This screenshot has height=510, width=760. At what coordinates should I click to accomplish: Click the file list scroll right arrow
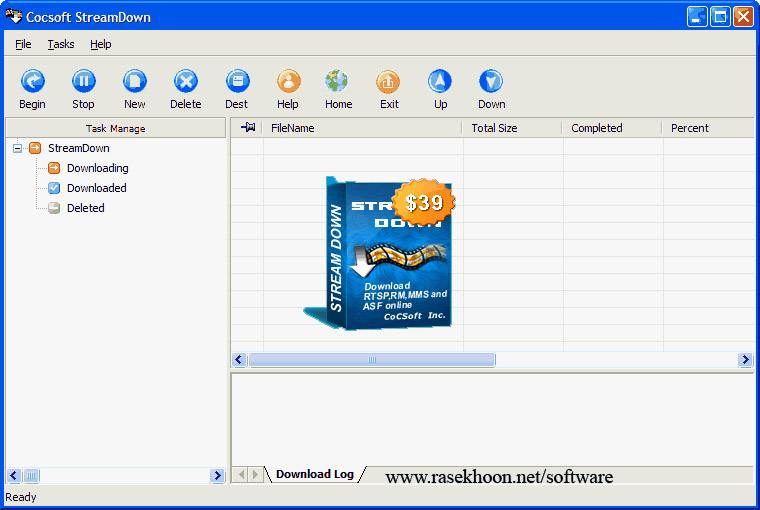pyautogui.click(x=745, y=360)
